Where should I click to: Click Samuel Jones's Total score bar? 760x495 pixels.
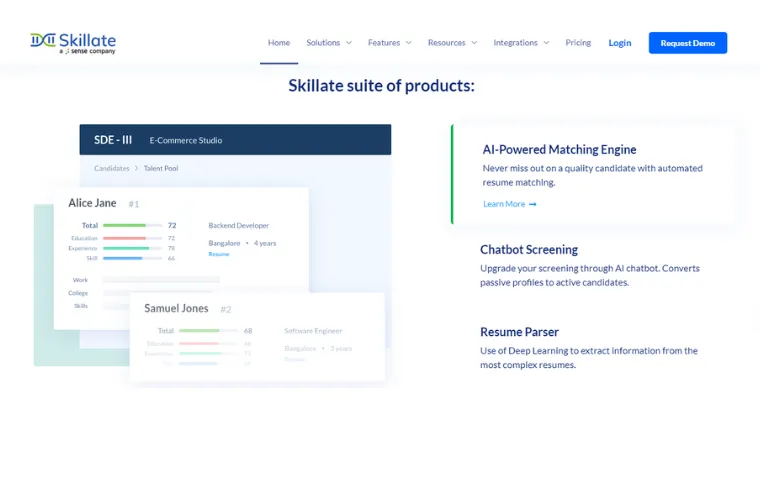tap(208, 331)
